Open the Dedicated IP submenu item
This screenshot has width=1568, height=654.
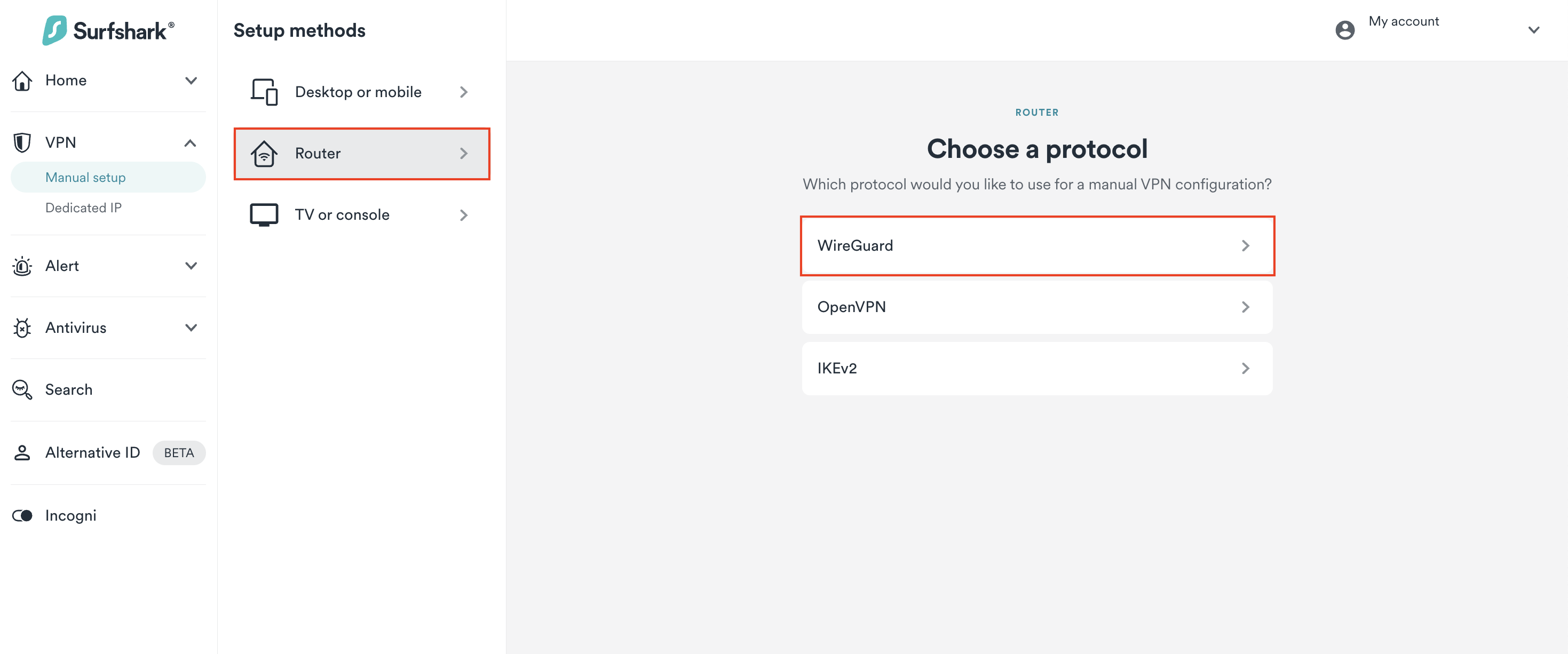83,208
